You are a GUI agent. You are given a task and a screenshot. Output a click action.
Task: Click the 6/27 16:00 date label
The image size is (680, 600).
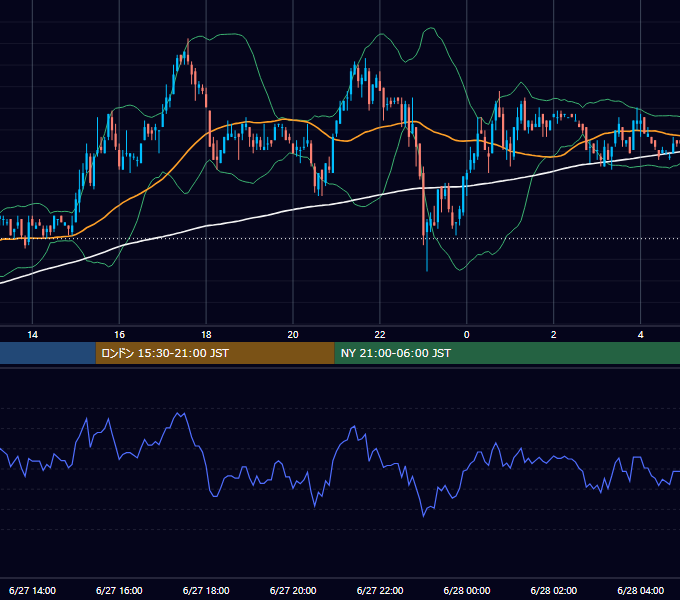click(x=119, y=590)
